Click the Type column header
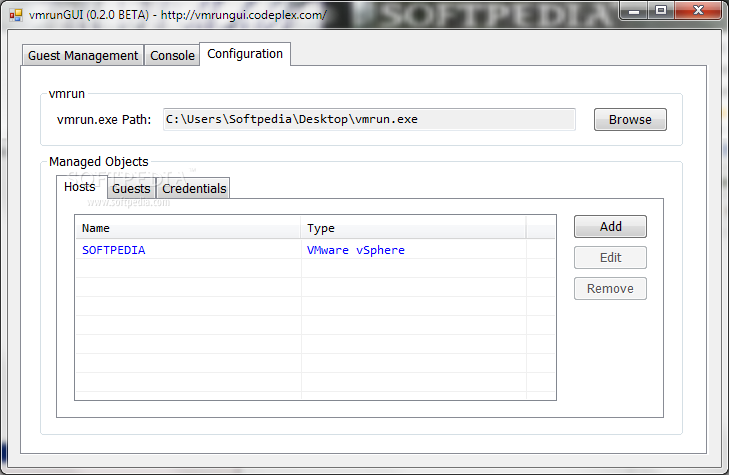This screenshot has height=475, width=729. [413, 228]
